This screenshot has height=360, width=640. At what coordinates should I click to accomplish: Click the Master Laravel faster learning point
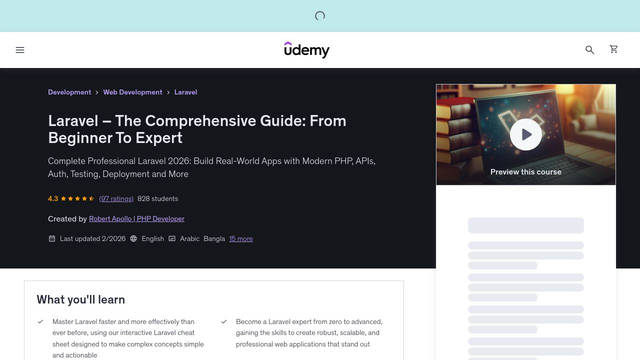coord(128,338)
